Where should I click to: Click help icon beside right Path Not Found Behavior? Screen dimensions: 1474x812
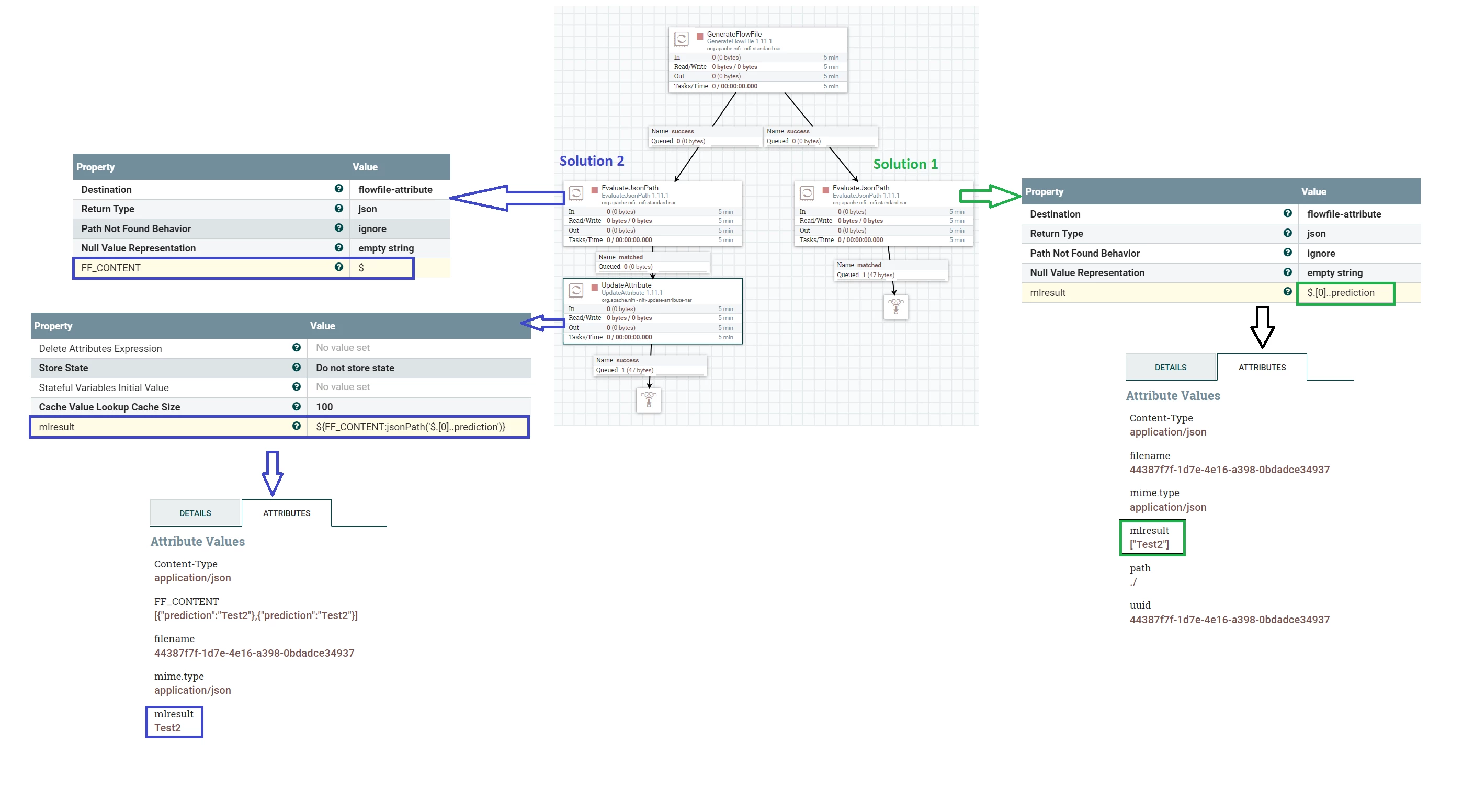(1287, 252)
